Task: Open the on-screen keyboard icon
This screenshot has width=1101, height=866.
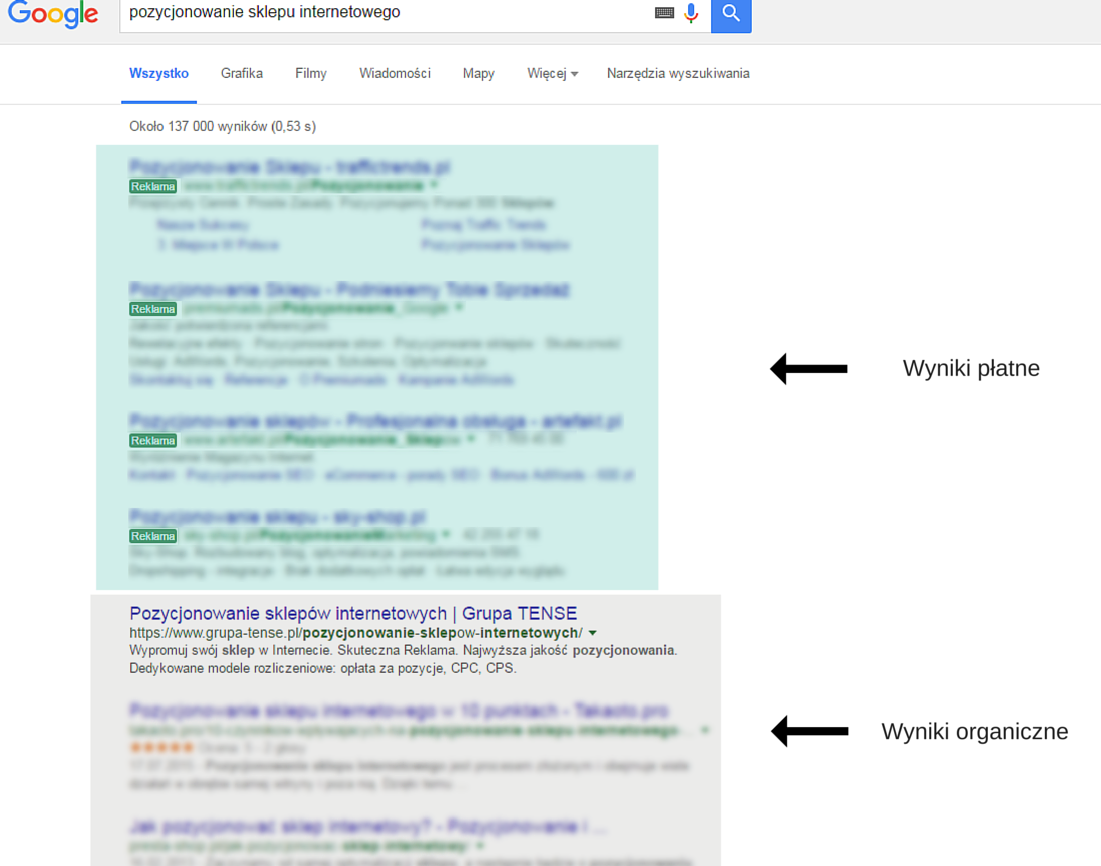Action: (664, 13)
